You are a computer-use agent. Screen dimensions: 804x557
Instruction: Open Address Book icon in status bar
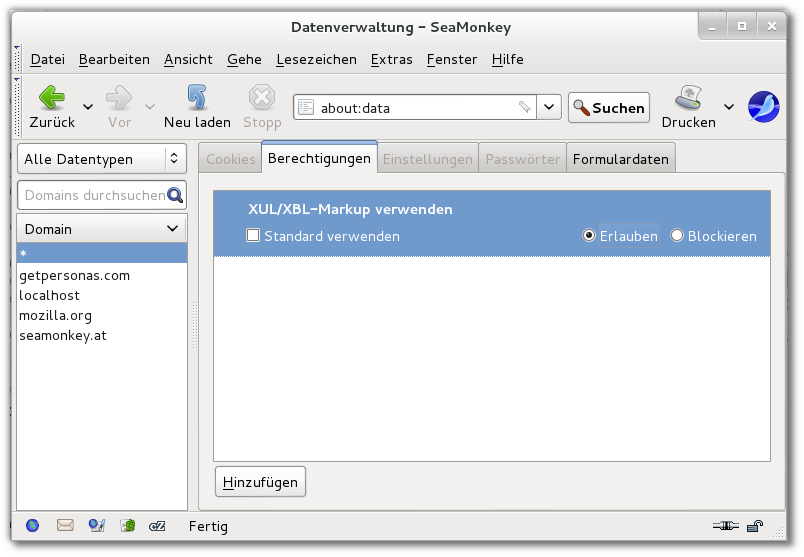click(x=127, y=525)
